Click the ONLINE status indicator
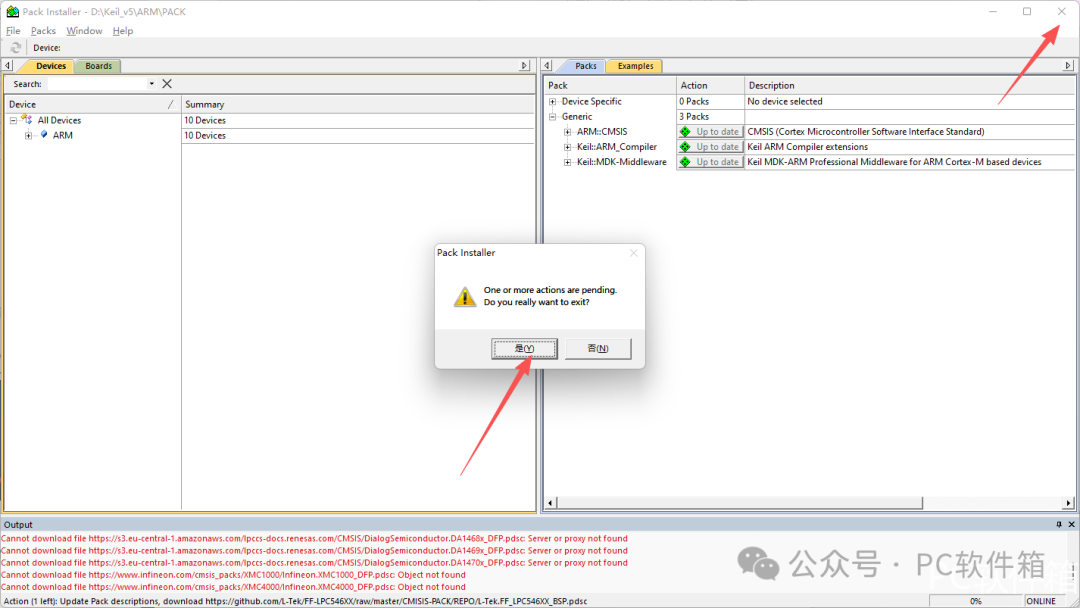1080x608 pixels. [1041, 601]
